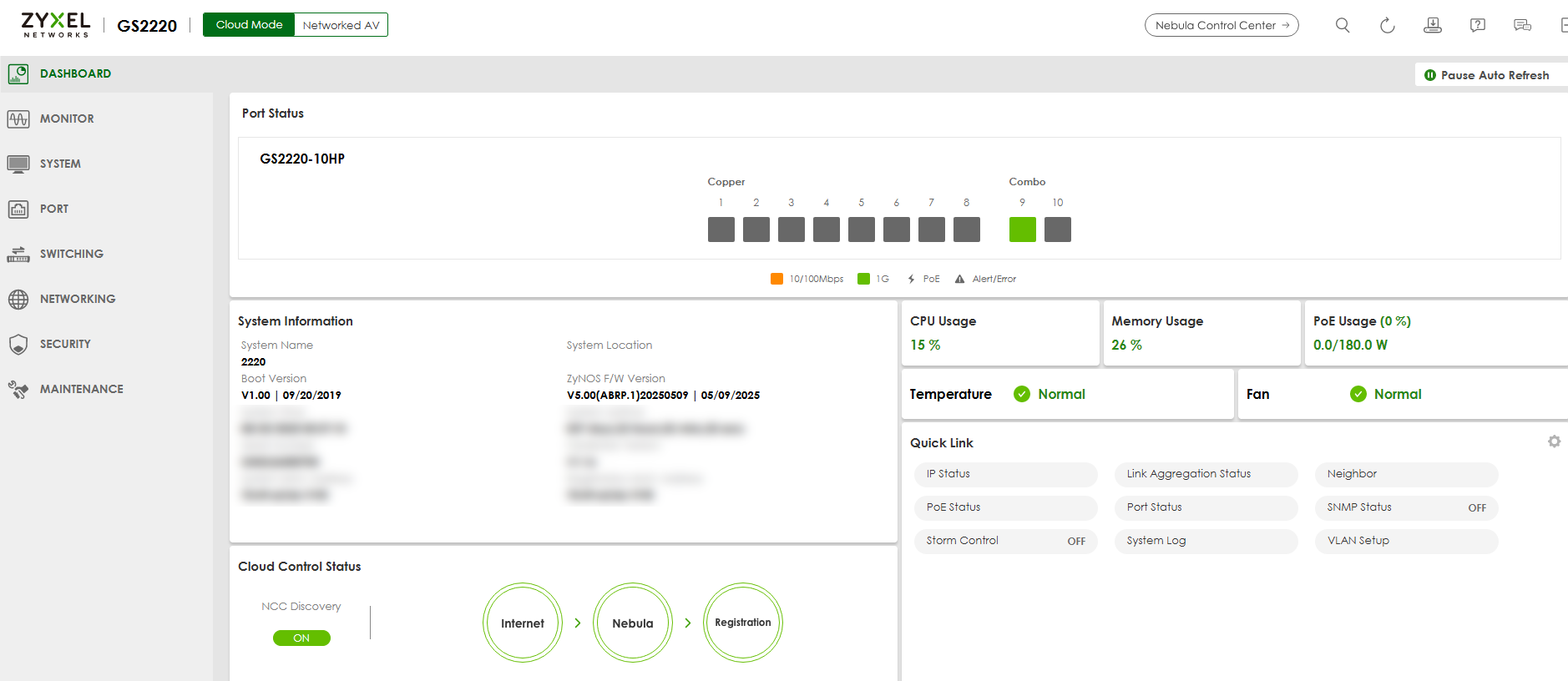Viewport: 1568px width, 681px height.
Task: Open Maintenance menu
Action: [x=82, y=390]
